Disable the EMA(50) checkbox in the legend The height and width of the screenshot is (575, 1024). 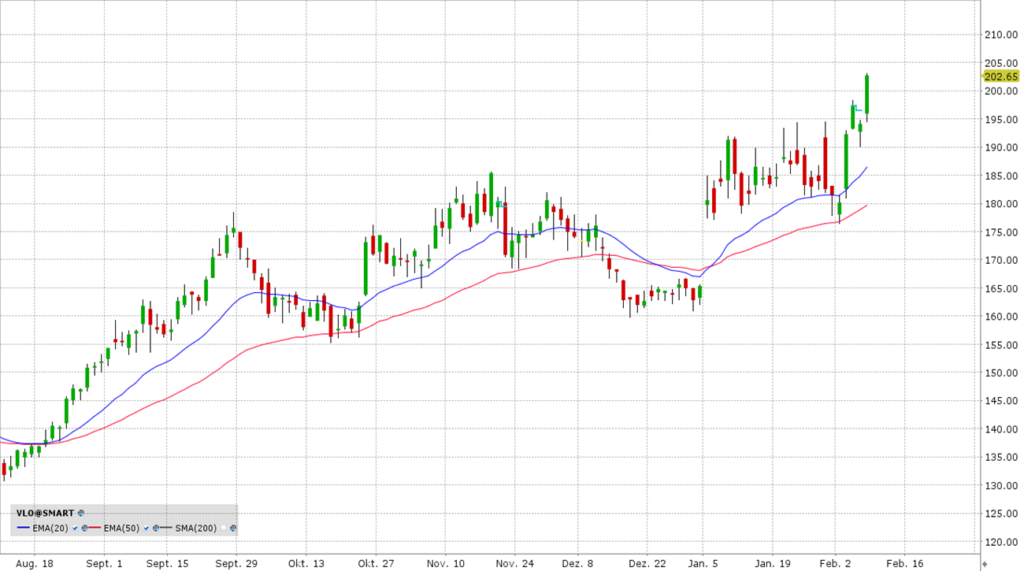146,528
